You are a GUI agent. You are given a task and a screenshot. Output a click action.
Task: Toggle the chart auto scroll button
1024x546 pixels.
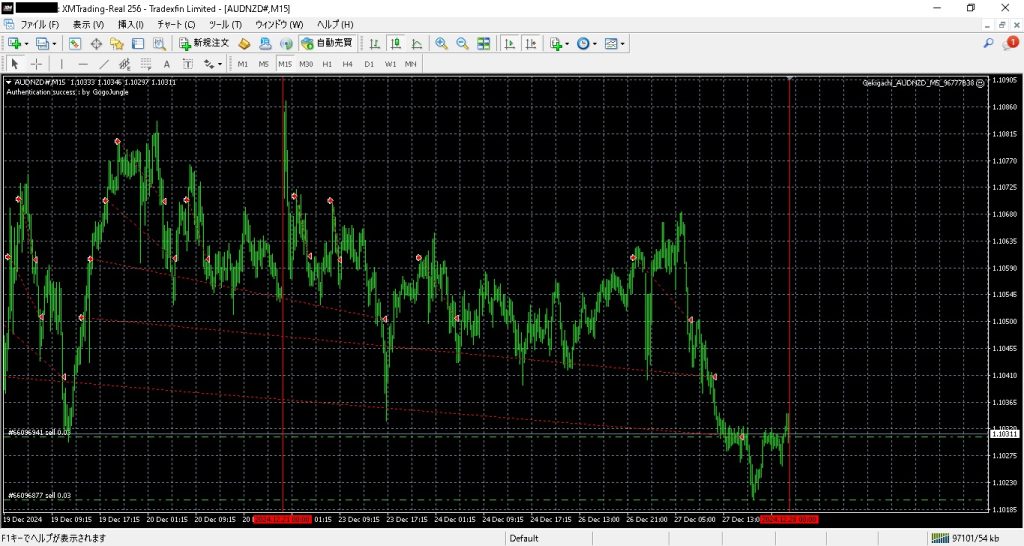509,43
